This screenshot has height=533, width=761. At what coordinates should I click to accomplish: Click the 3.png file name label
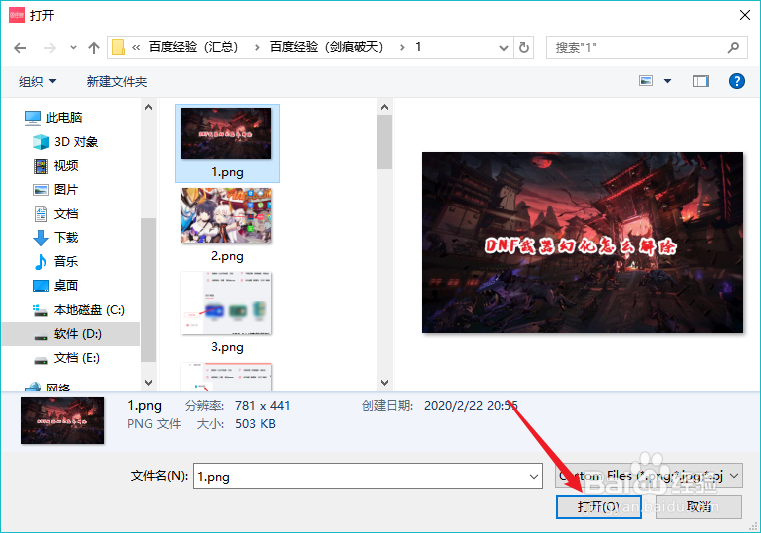227,347
